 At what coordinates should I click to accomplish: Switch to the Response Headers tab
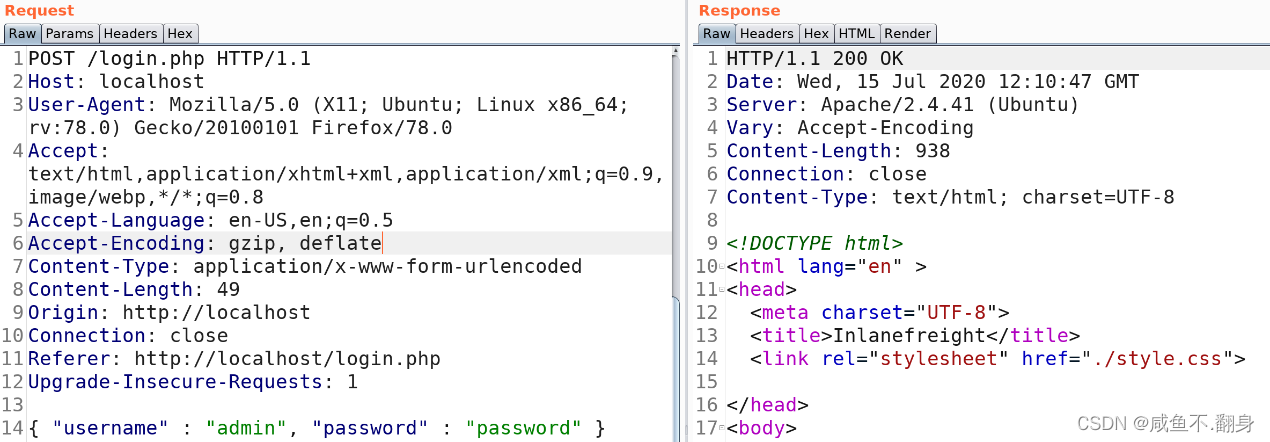click(767, 33)
